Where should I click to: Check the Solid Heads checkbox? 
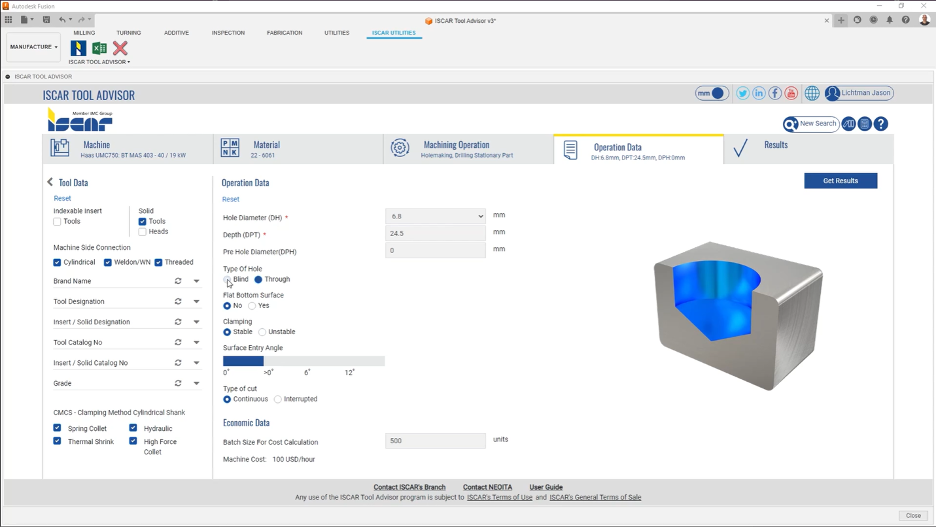click(x=143, y=232)
